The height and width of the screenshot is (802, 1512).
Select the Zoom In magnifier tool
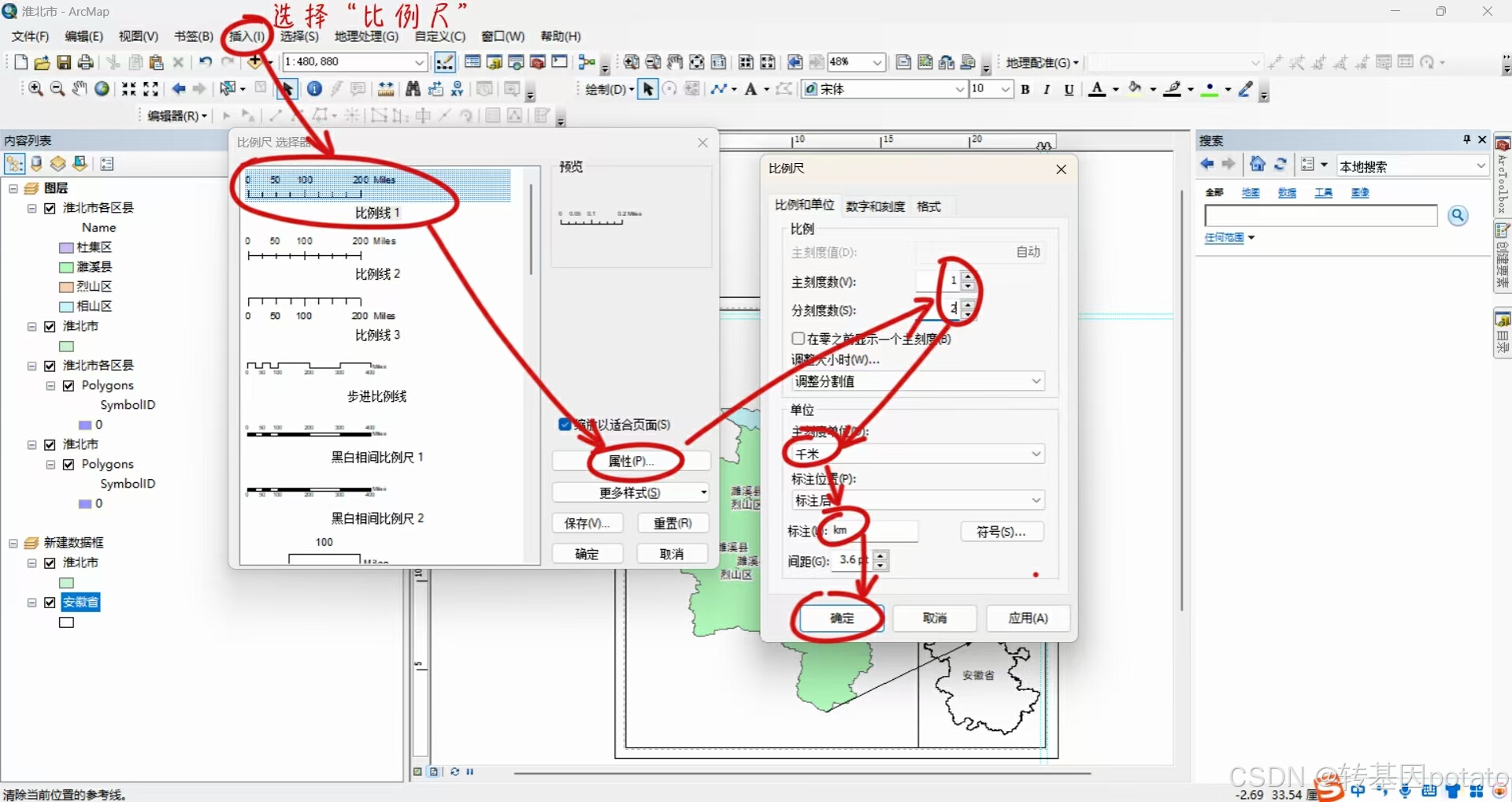pos(36,89)
